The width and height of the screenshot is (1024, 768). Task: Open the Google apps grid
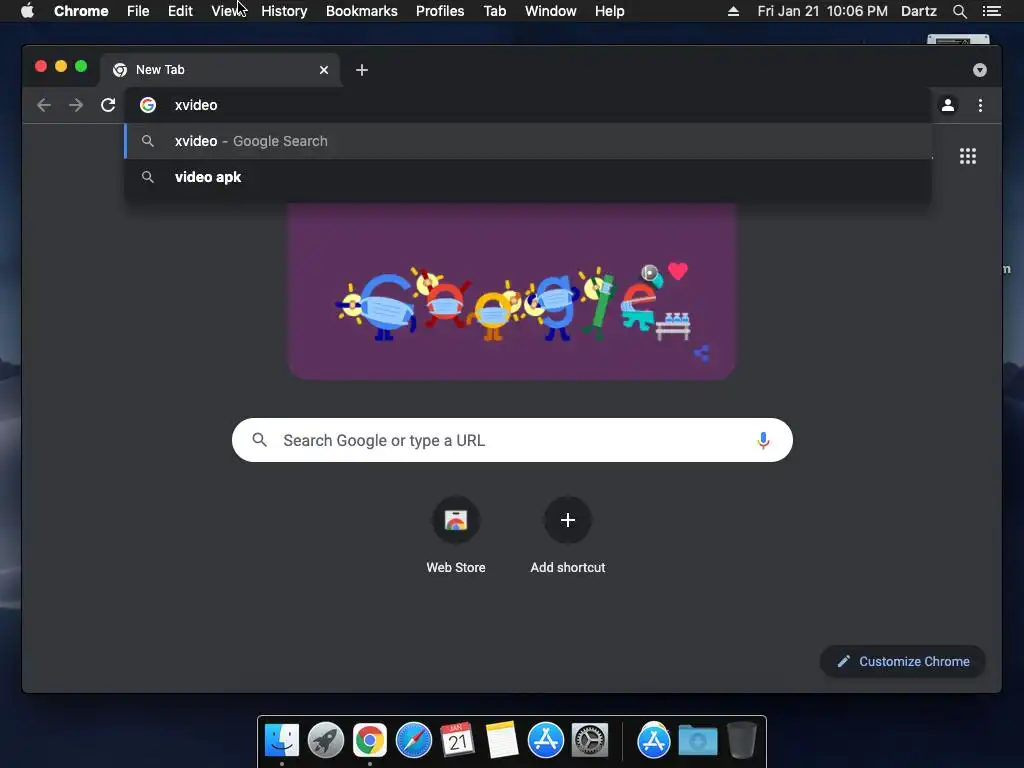tap(968, 156)
